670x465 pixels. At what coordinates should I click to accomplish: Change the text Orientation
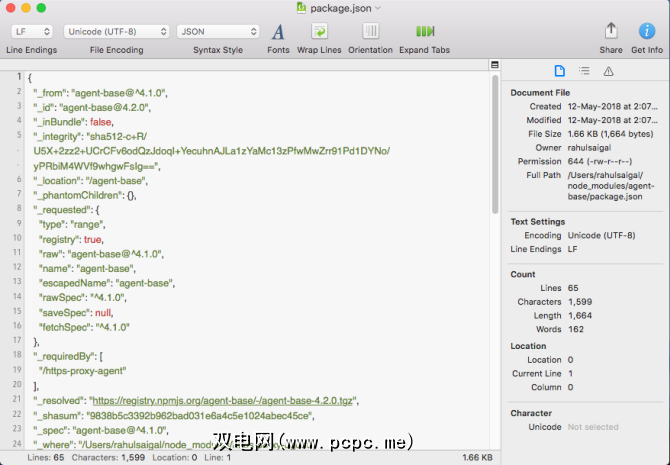click(x=370, y=32)
